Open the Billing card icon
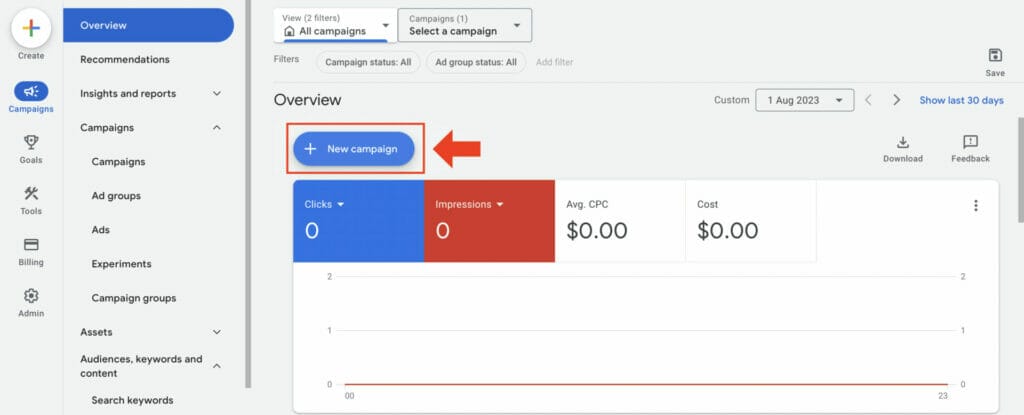 pyautogui.click(x=31, y=244)
